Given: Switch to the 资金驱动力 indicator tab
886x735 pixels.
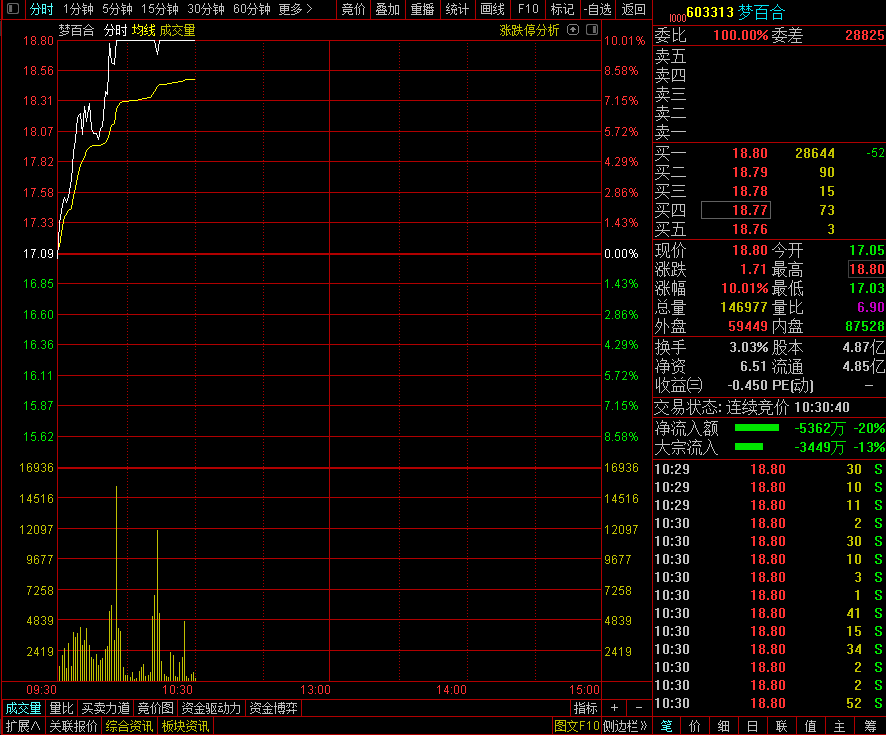Looking at the screenshot, I should coord(211,708).
